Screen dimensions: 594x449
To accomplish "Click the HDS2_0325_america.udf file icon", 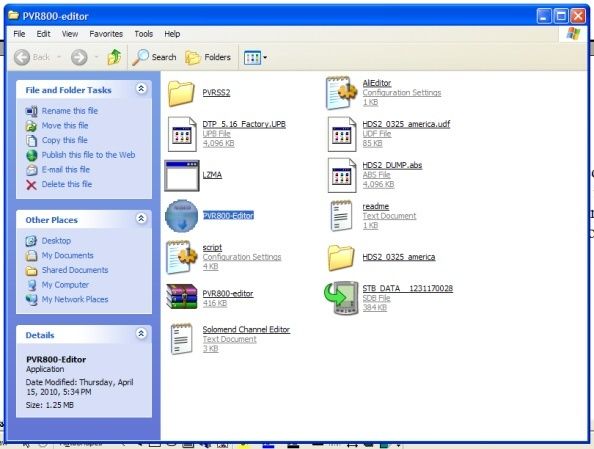I will (342, 134).
